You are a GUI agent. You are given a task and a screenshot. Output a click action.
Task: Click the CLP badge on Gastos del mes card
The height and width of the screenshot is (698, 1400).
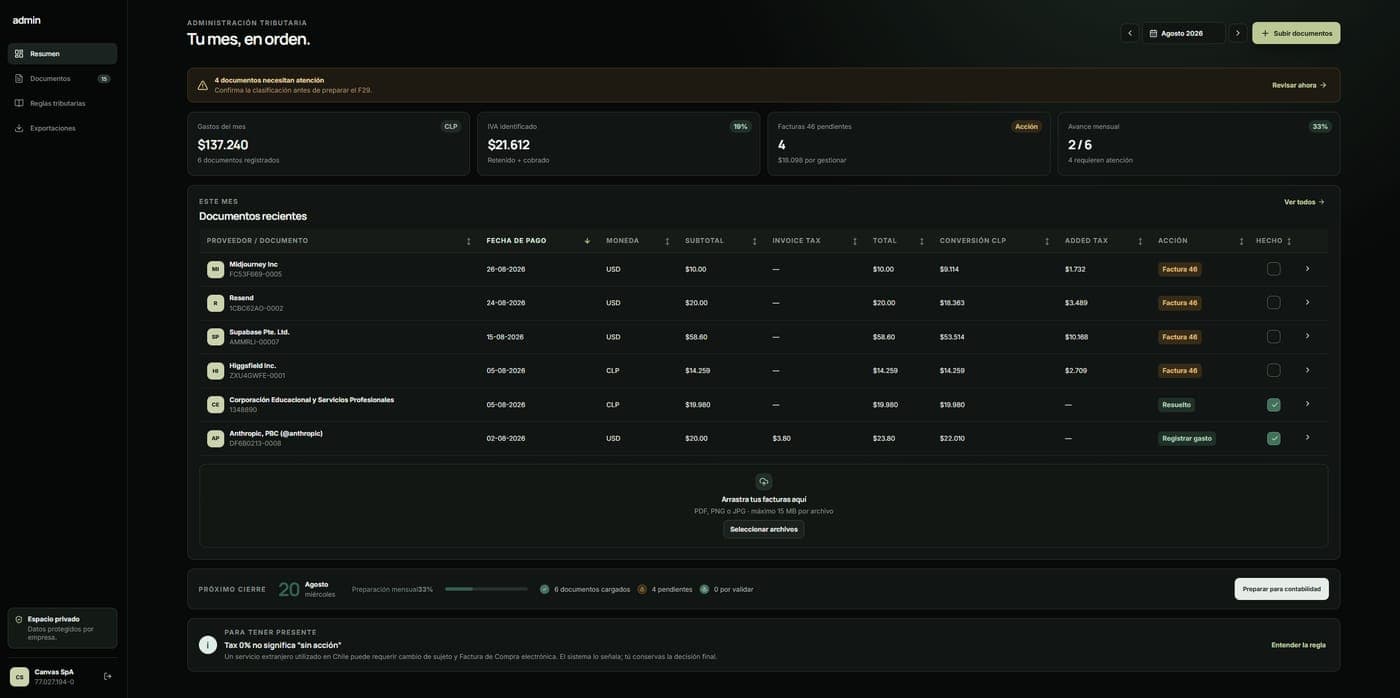click(451, 127)
